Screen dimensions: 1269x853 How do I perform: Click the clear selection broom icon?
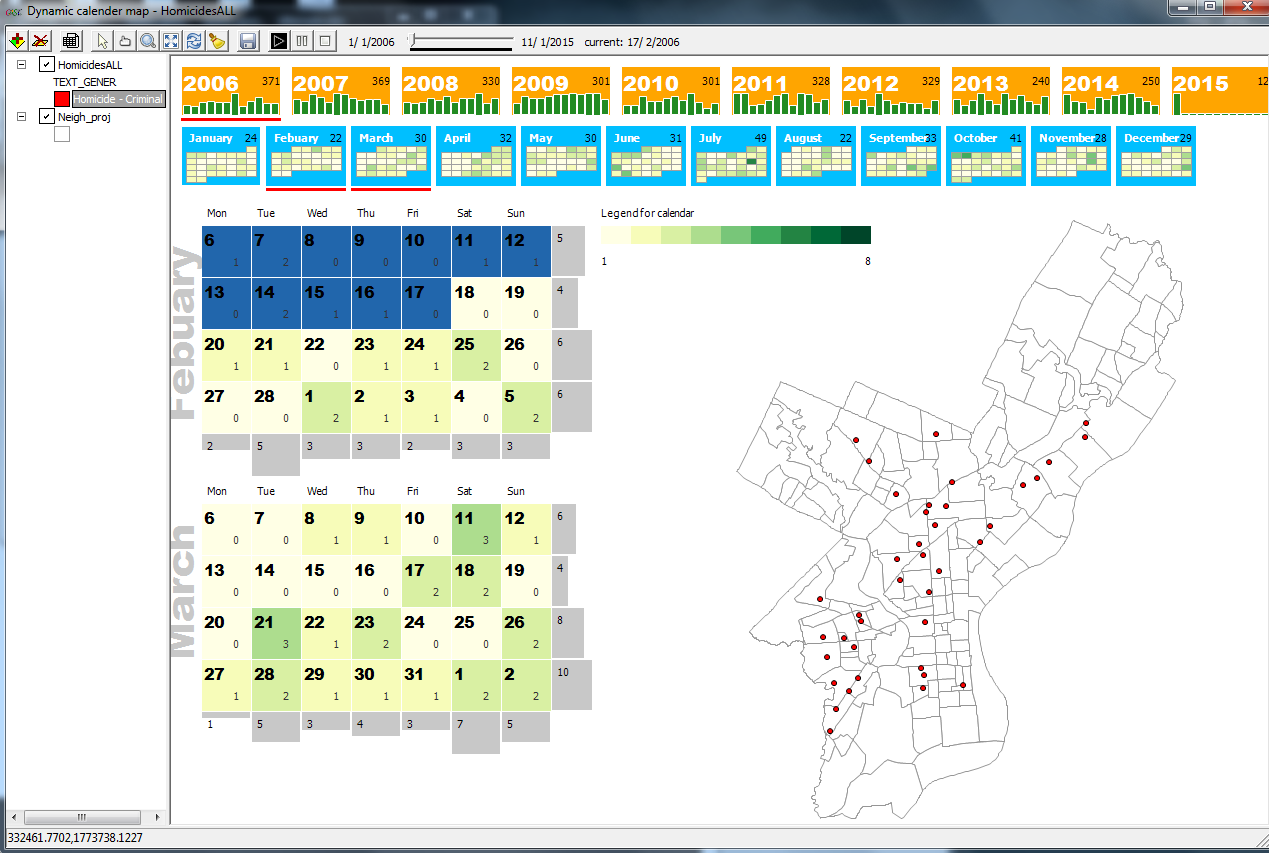(217, 41)
